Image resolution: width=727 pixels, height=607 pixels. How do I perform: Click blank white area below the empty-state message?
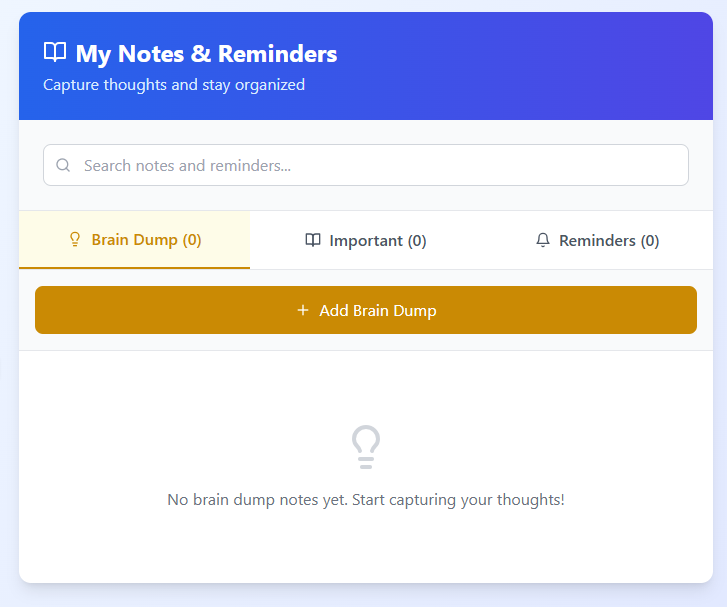pos(366,550)
